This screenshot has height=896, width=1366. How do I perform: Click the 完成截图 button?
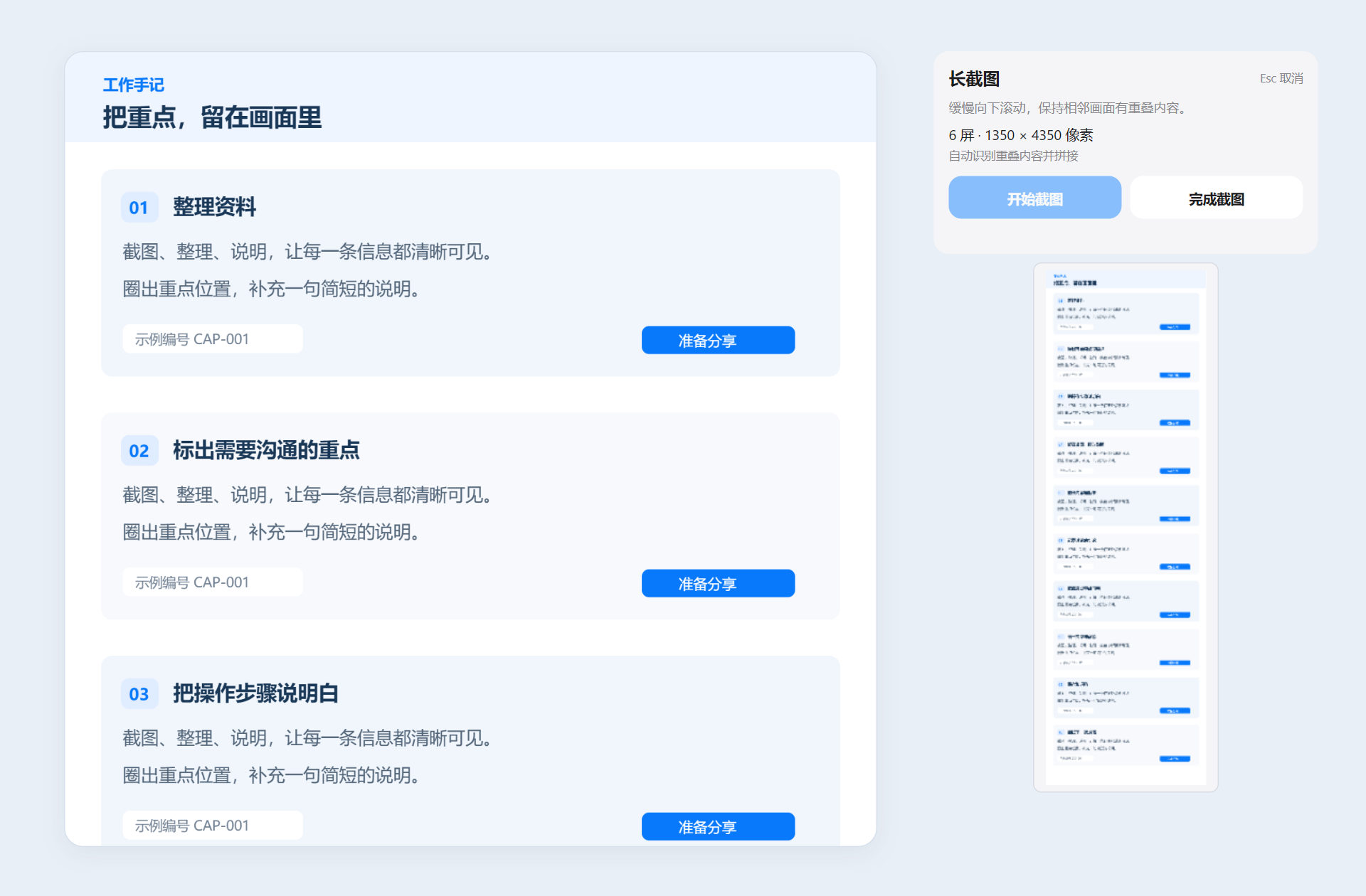tap(1216, 198)
